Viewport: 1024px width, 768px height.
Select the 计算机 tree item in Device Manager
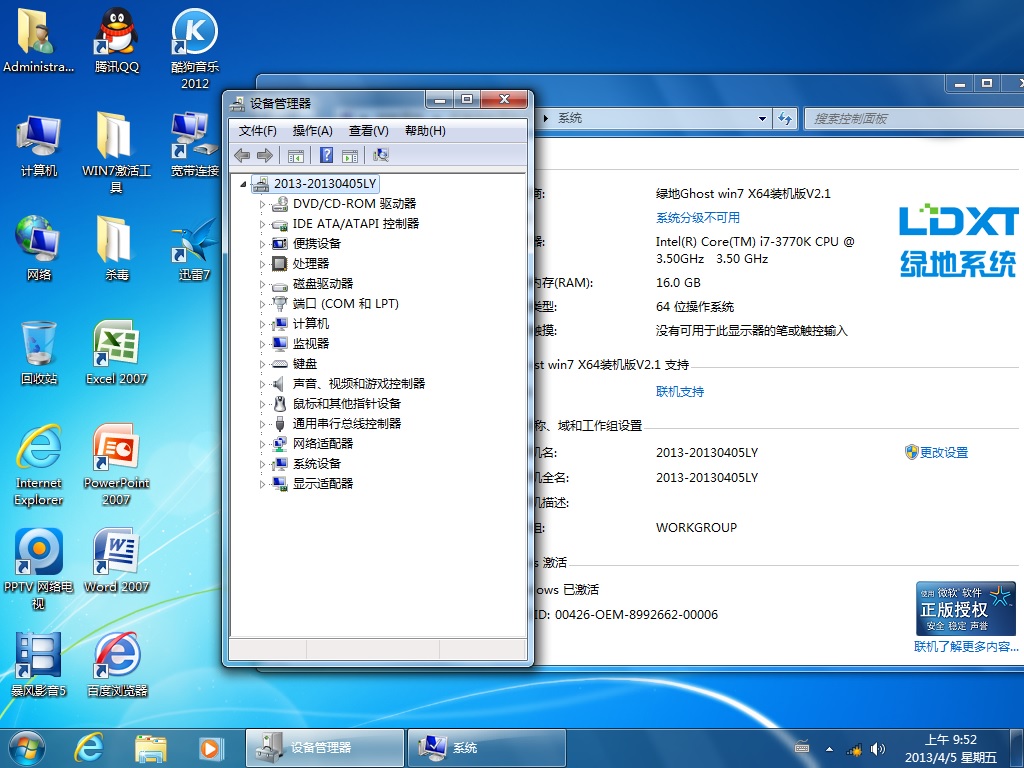click(x=311, y=324)
